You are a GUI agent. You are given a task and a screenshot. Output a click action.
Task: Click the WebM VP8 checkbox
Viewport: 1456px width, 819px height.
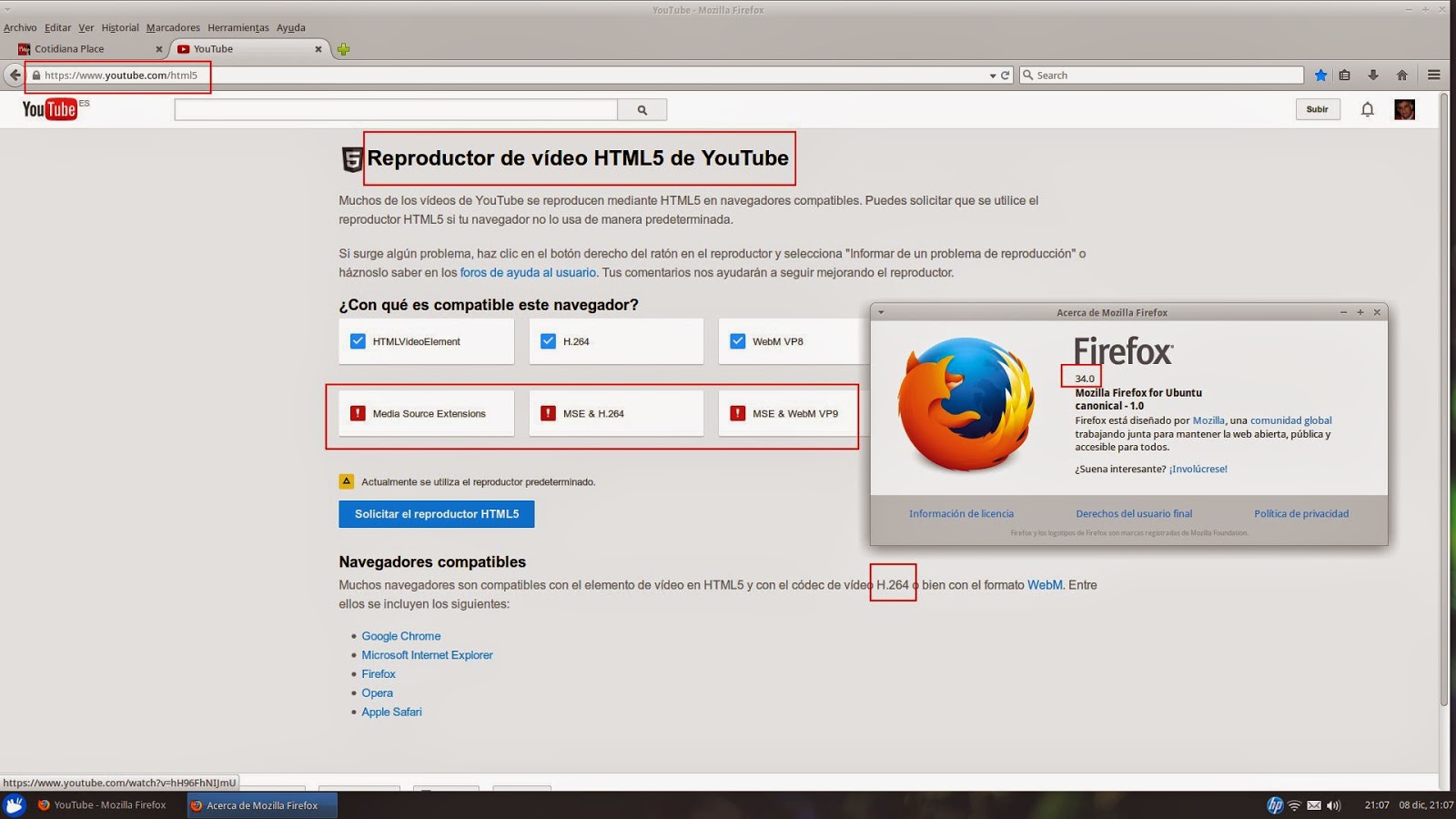coord(737,341)
